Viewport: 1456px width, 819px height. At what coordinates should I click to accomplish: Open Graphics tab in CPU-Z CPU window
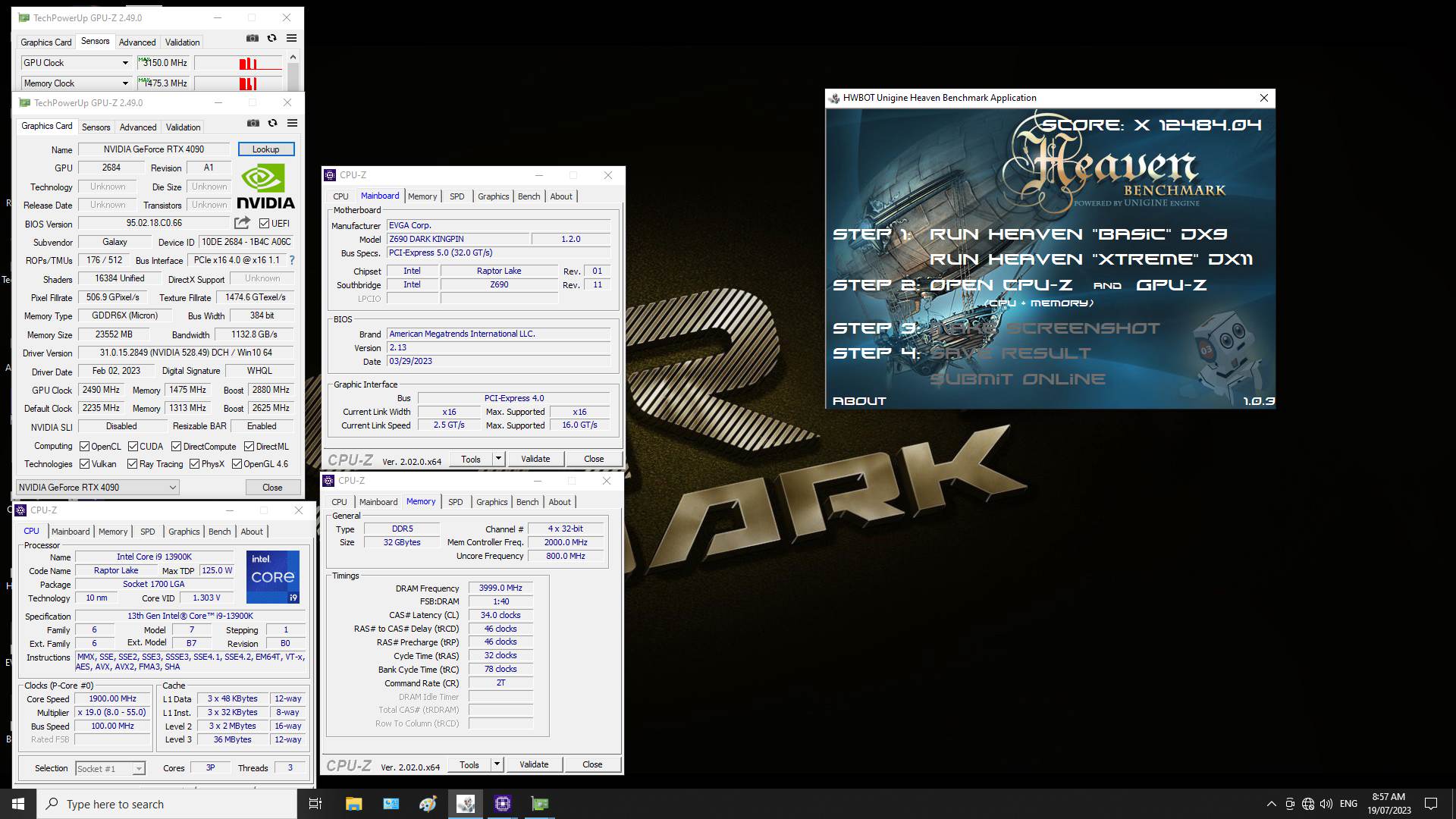click(x=184, y=532)
